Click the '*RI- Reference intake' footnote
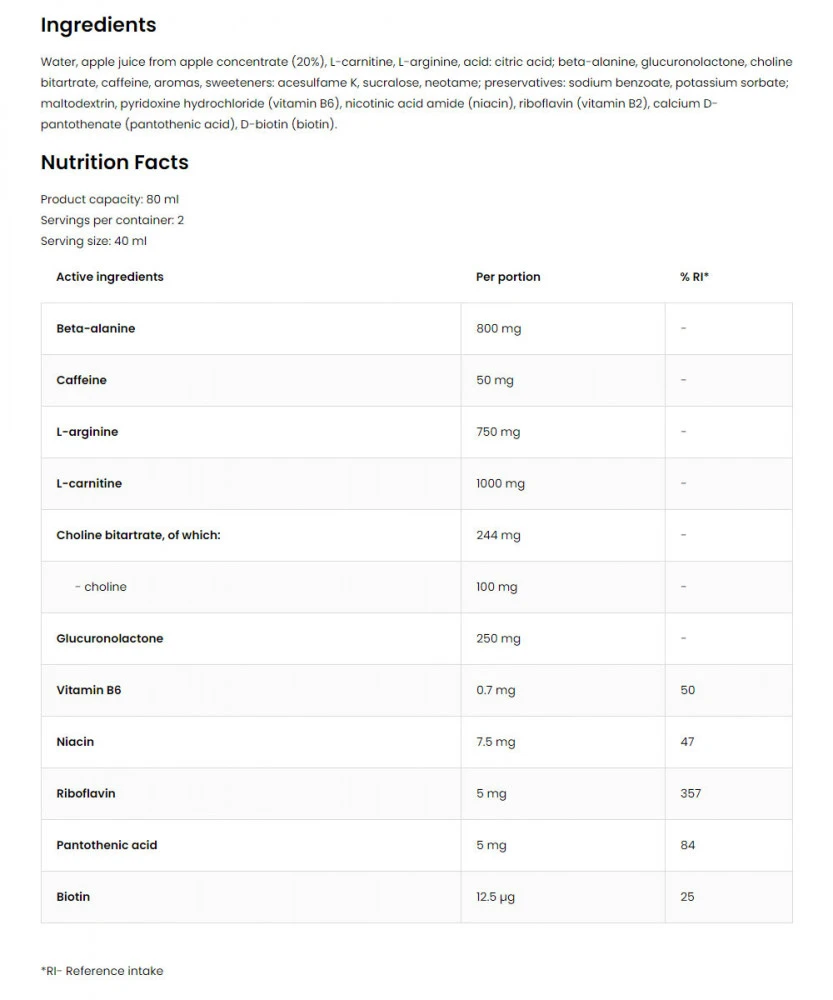Screen dimensions: 833x1000 [x=102, y=971]
